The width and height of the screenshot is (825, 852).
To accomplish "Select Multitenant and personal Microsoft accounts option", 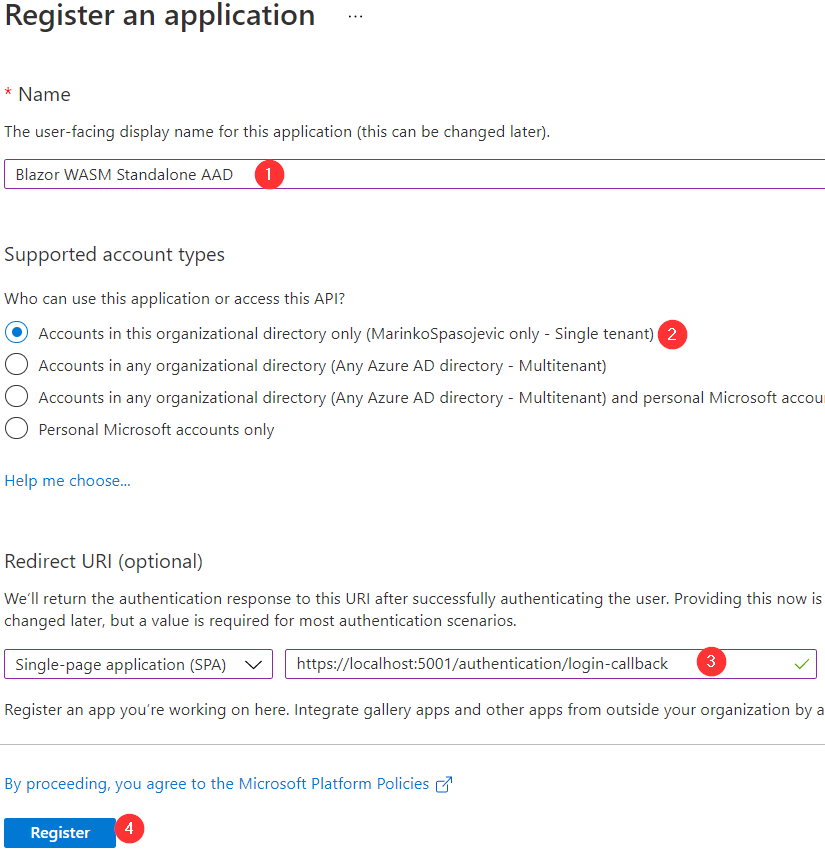I will 17,397.
